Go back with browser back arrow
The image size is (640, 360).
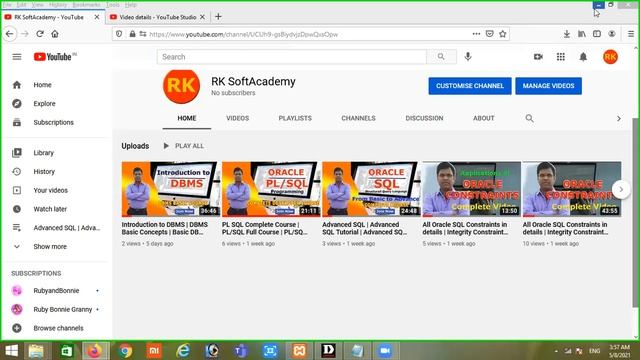point(10,34)
